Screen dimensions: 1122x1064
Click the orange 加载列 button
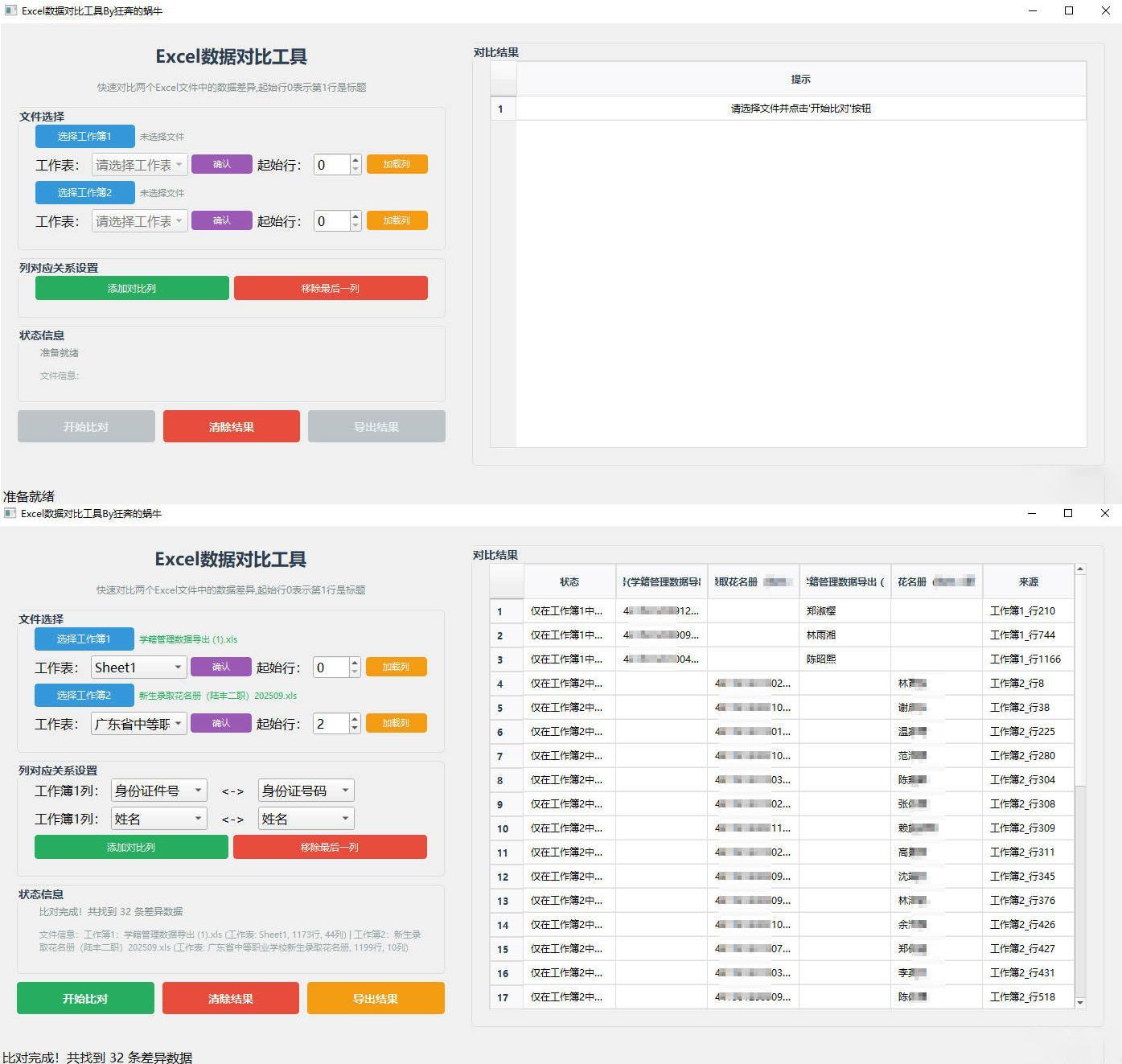click(x=396, y=667)
